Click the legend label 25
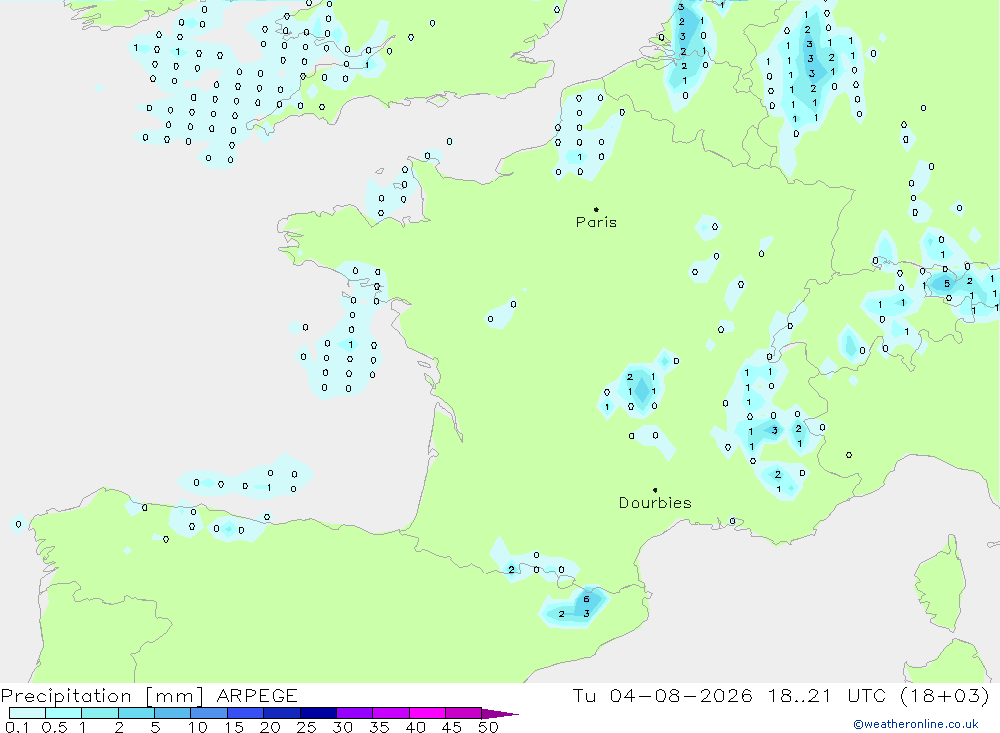This screenshot has width=1000, height=733. click(x=307, y=727)
